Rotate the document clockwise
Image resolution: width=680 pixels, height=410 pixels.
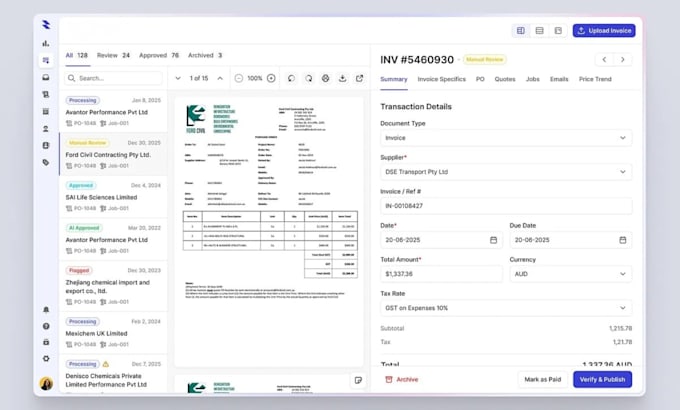coord(308,78)
